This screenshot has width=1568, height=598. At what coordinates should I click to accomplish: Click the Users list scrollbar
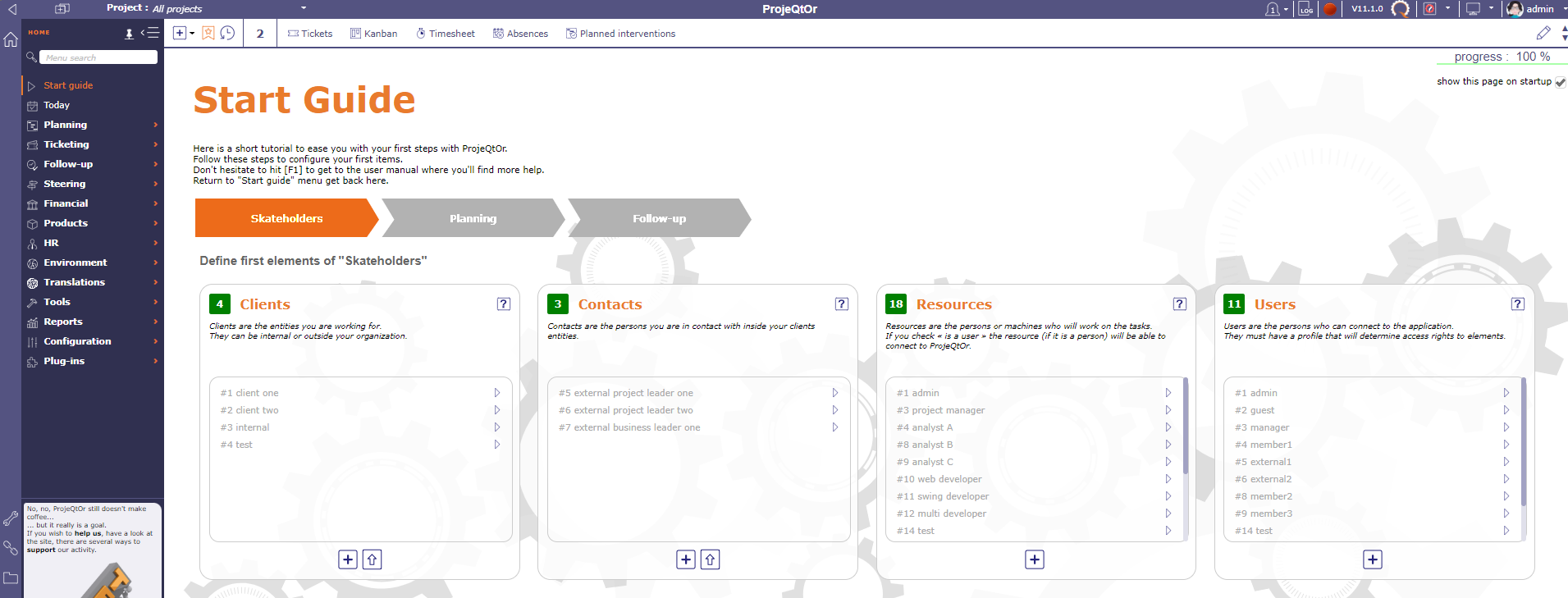coord(1524,441)
